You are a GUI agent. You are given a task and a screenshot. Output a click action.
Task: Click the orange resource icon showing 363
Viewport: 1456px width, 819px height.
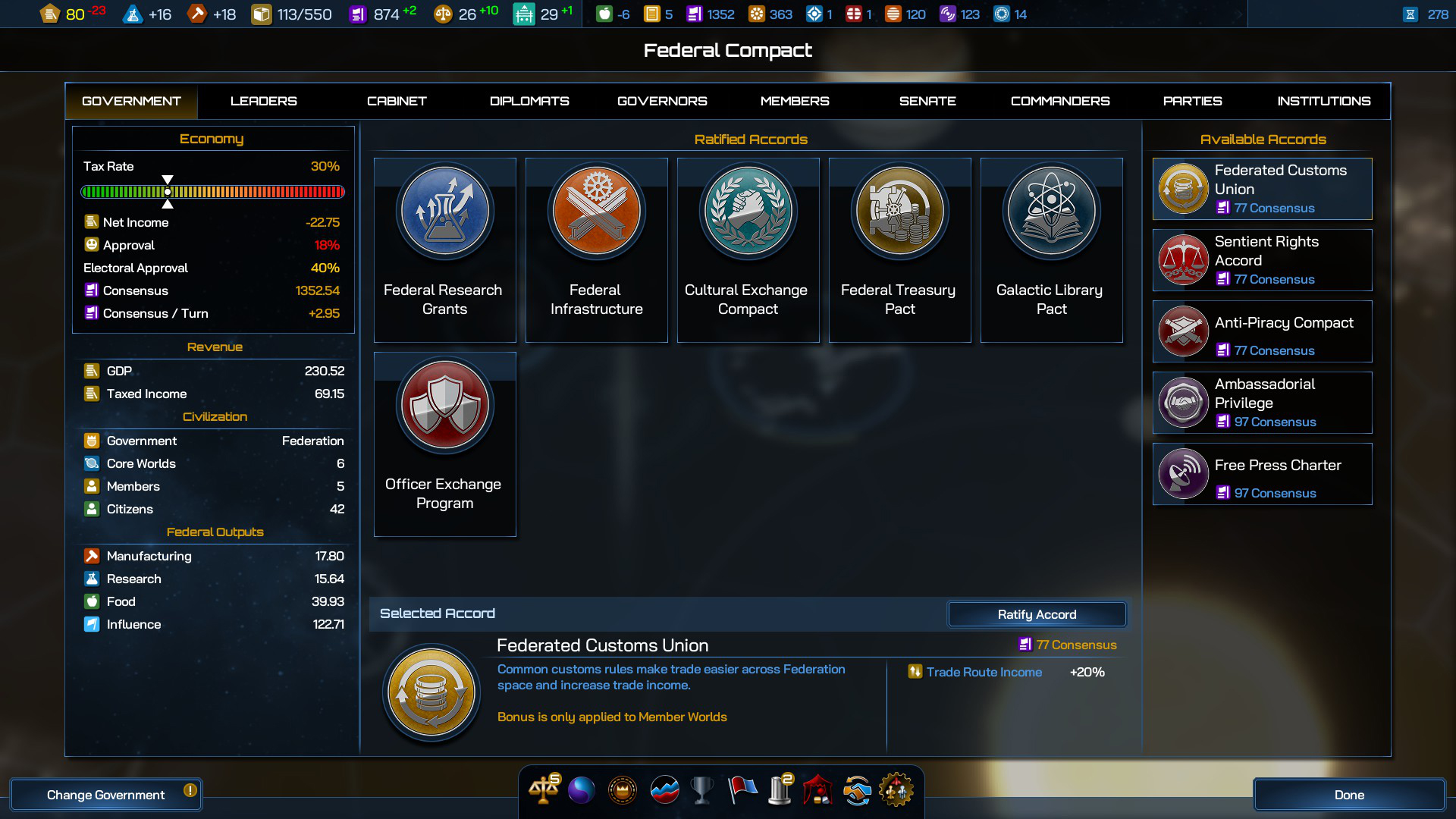point(757,14)
